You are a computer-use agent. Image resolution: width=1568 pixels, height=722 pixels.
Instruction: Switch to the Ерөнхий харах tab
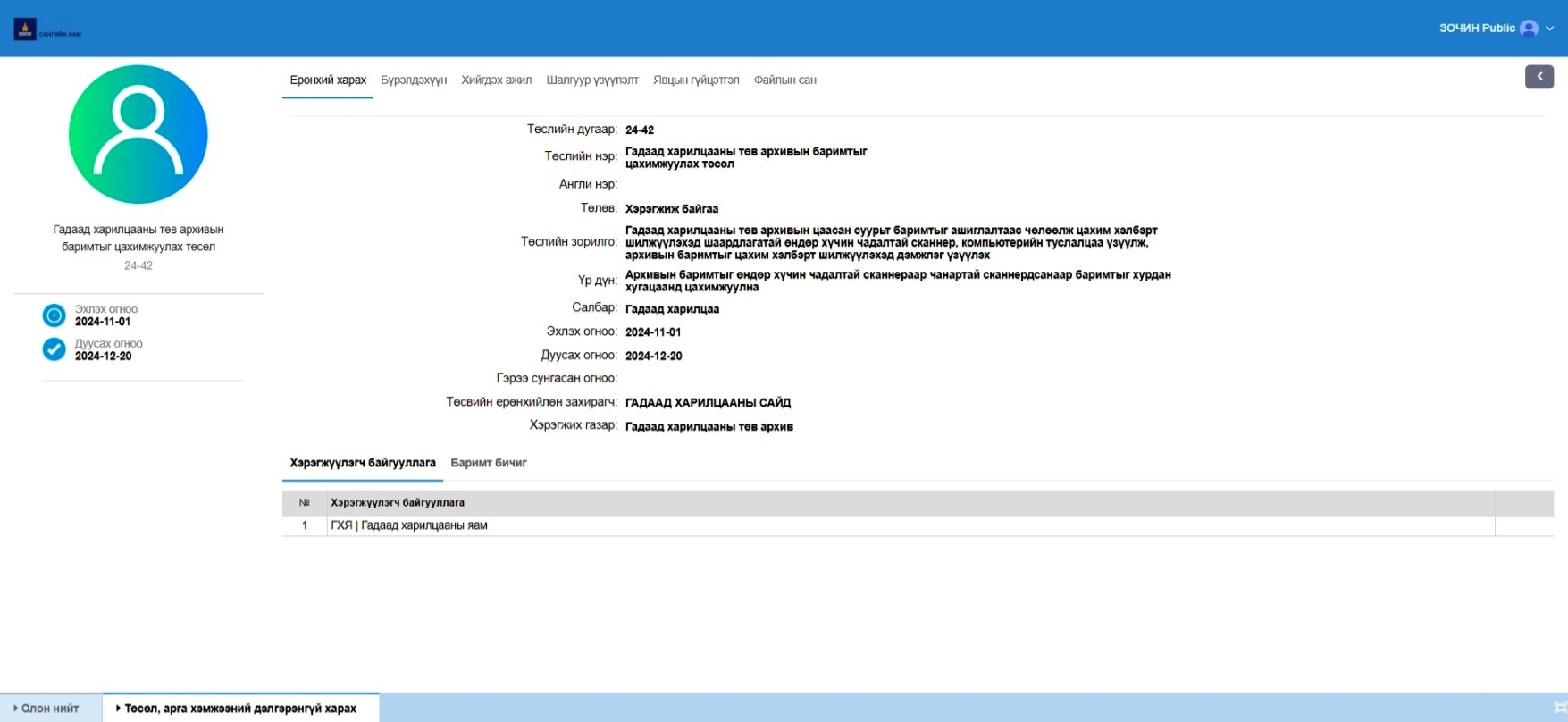click(328, 80)
